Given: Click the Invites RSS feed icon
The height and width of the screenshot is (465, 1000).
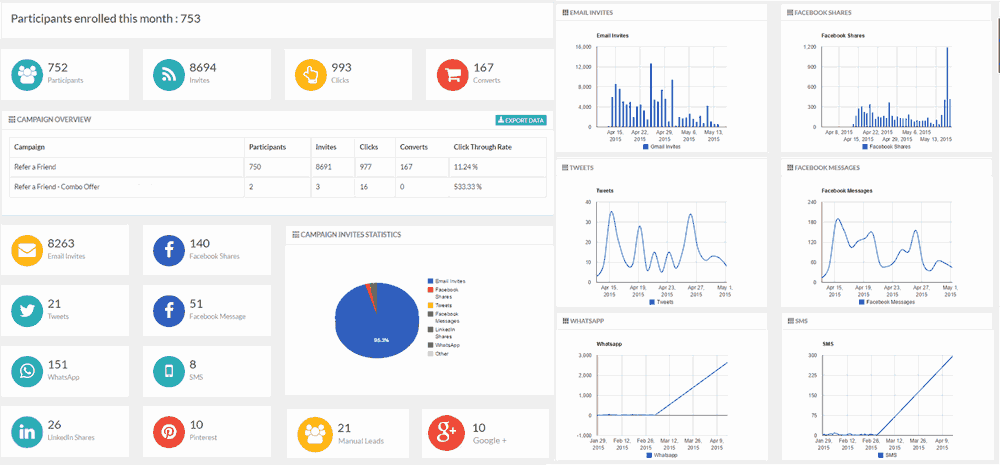Looking at the screenshot, I should click(169, 75).
